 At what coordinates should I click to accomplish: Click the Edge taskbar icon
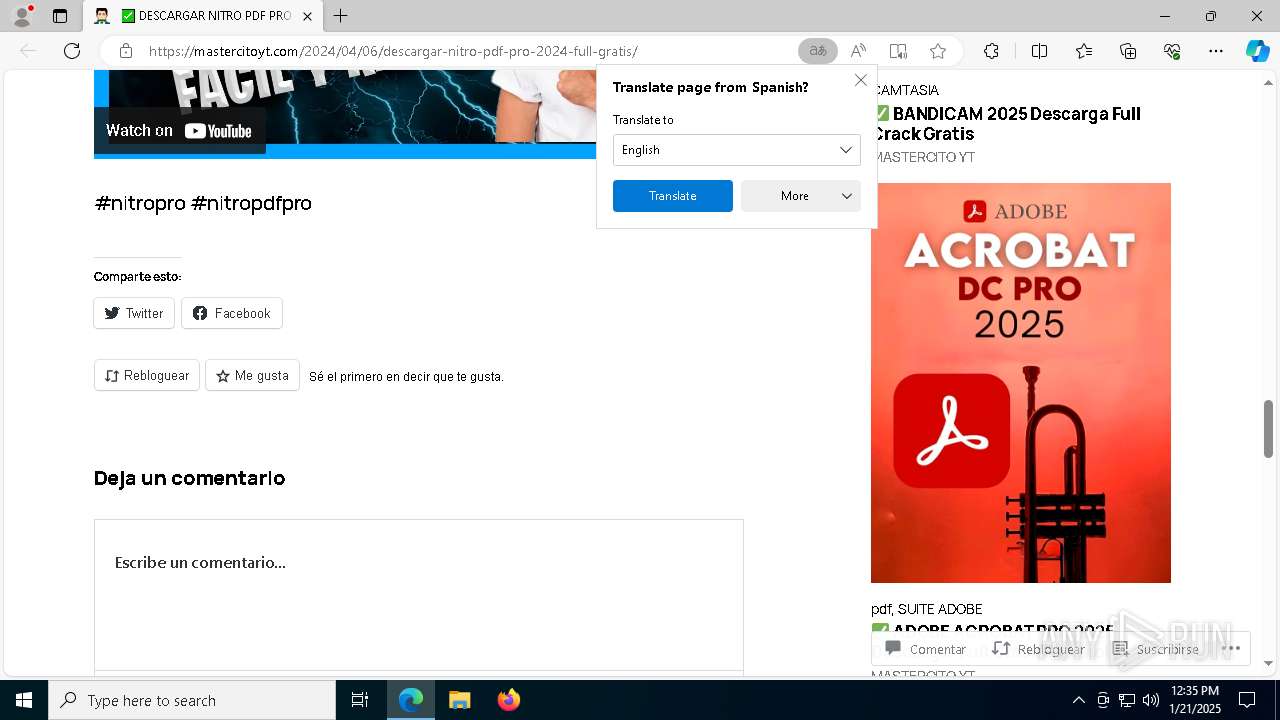pos(411,700)
